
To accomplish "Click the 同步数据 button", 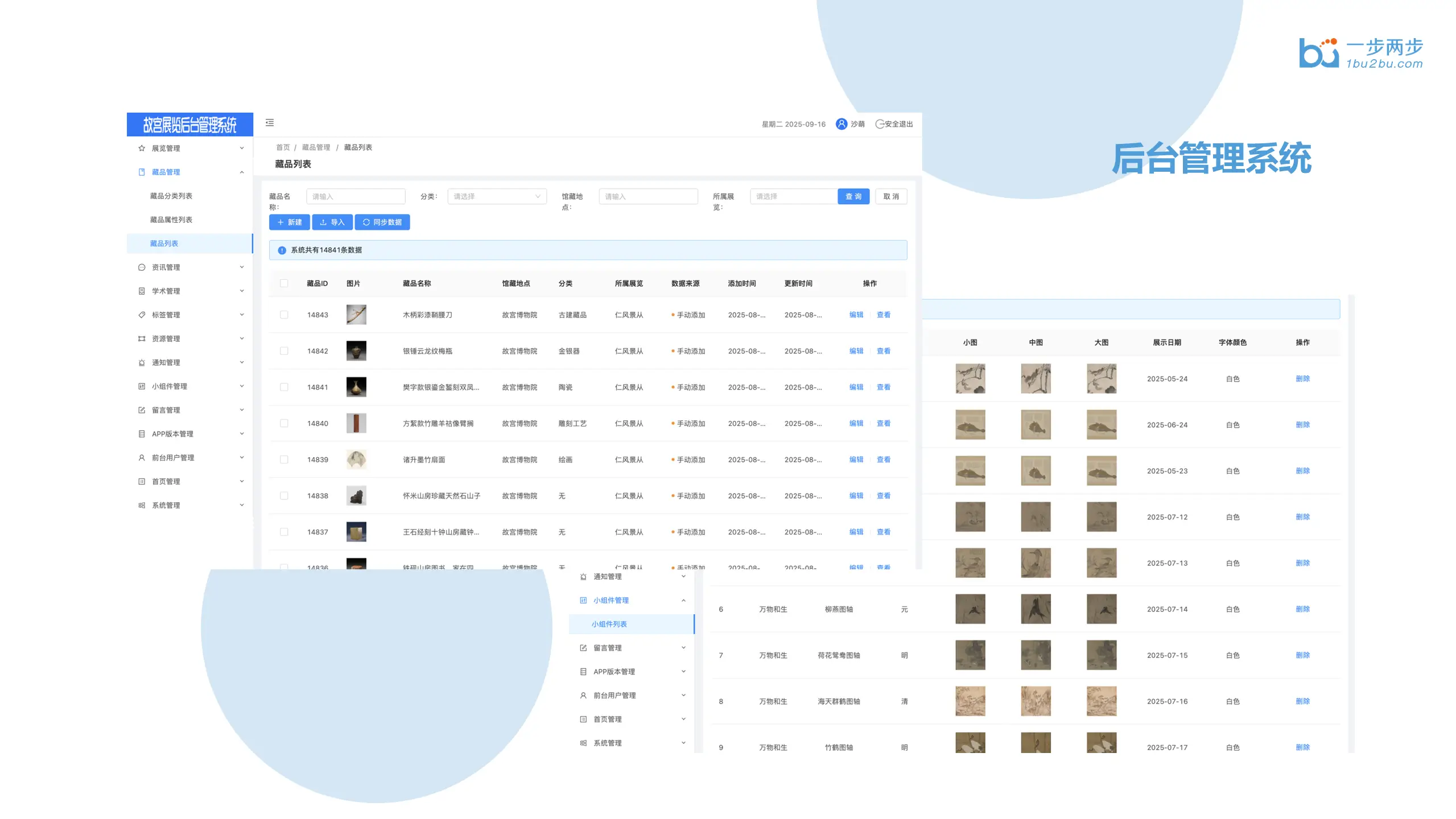I will coord(382,222).
